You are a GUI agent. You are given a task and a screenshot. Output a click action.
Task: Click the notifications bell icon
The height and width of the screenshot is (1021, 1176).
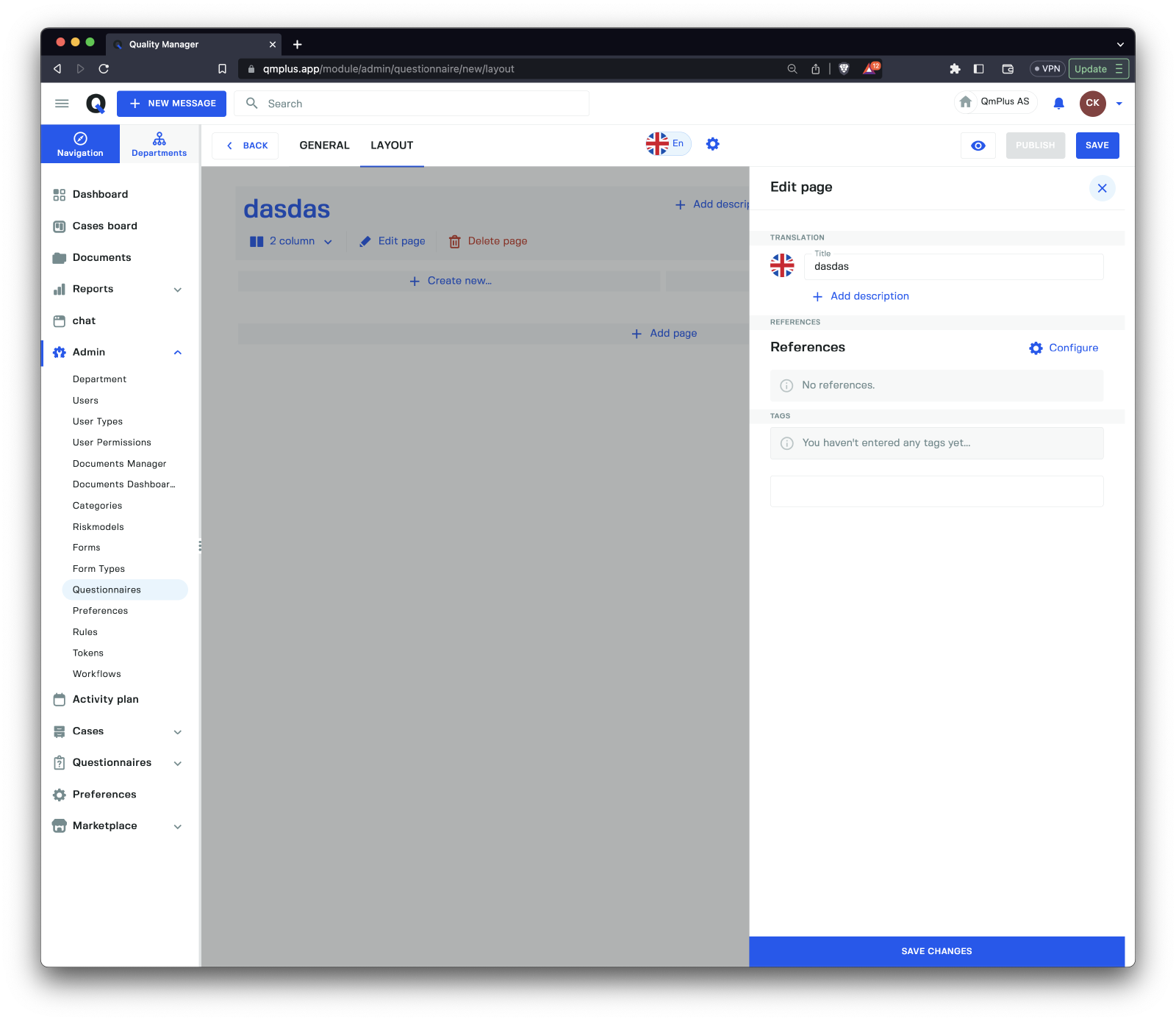pyautogui.click(x=1058, y=104)
